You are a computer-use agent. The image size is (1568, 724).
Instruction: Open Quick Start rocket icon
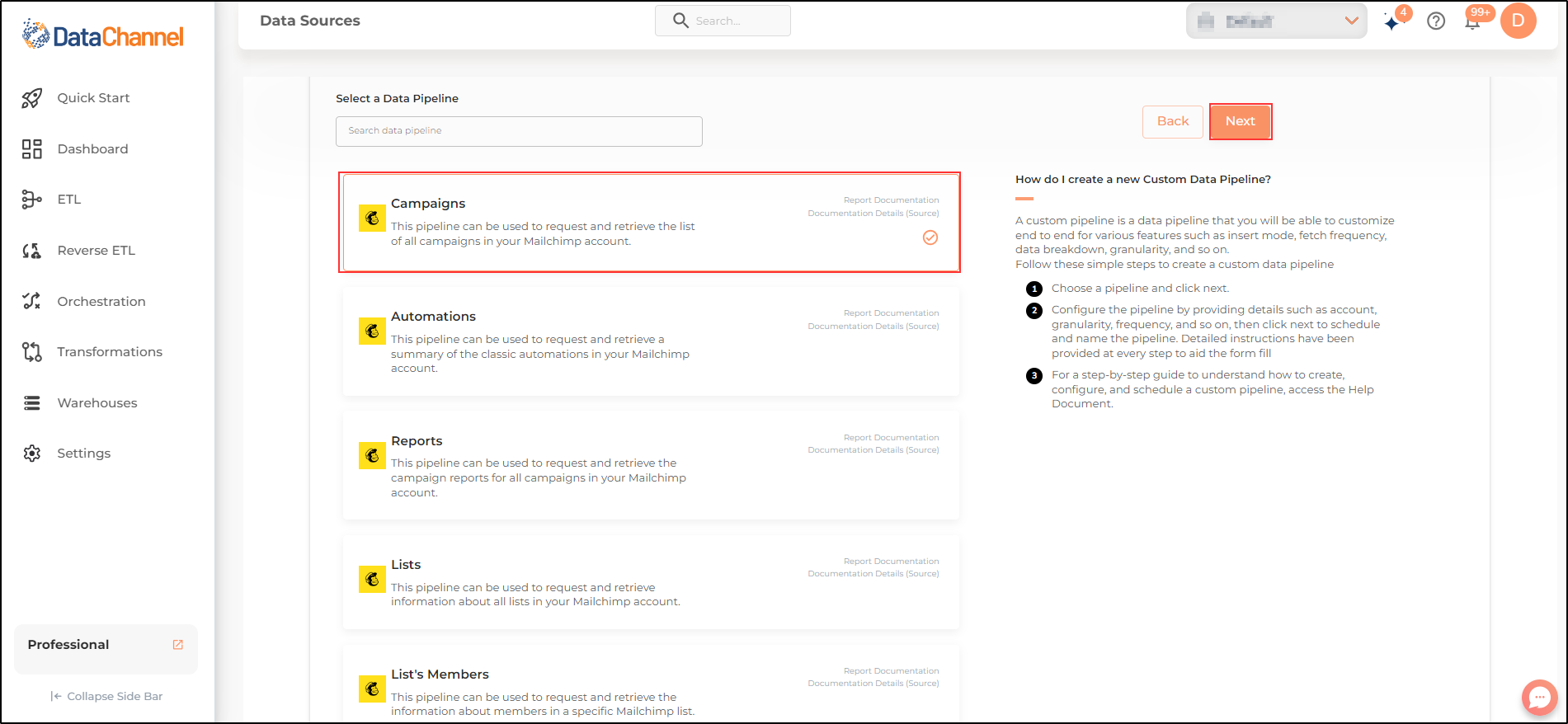(x=31, y=98)
